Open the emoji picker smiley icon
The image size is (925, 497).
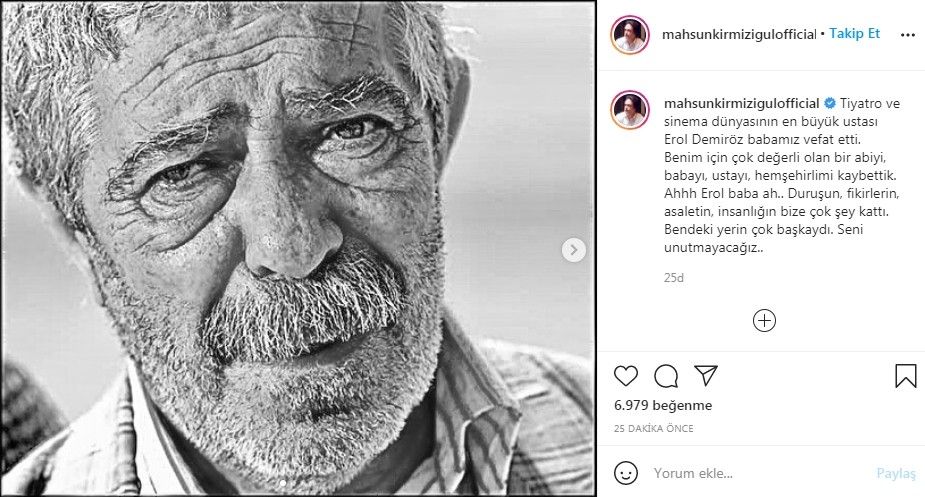pyautogui.click(x=626, y=473)
